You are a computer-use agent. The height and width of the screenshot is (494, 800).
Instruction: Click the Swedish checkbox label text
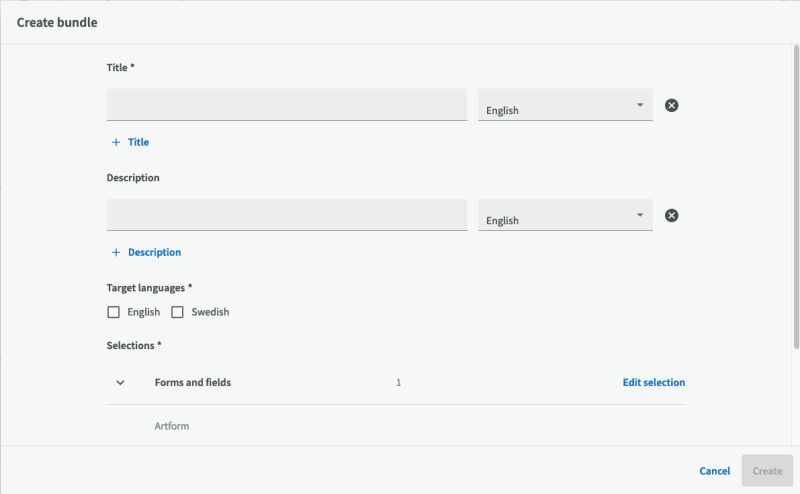pyautogui.click(x=210, y=312)
